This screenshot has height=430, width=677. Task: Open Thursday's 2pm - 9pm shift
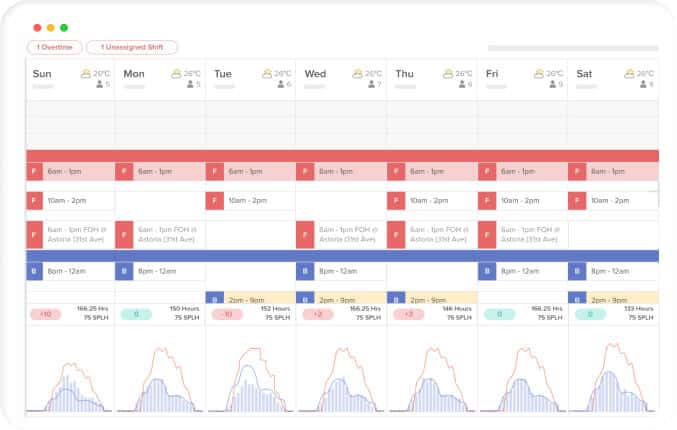pos(431,298)
